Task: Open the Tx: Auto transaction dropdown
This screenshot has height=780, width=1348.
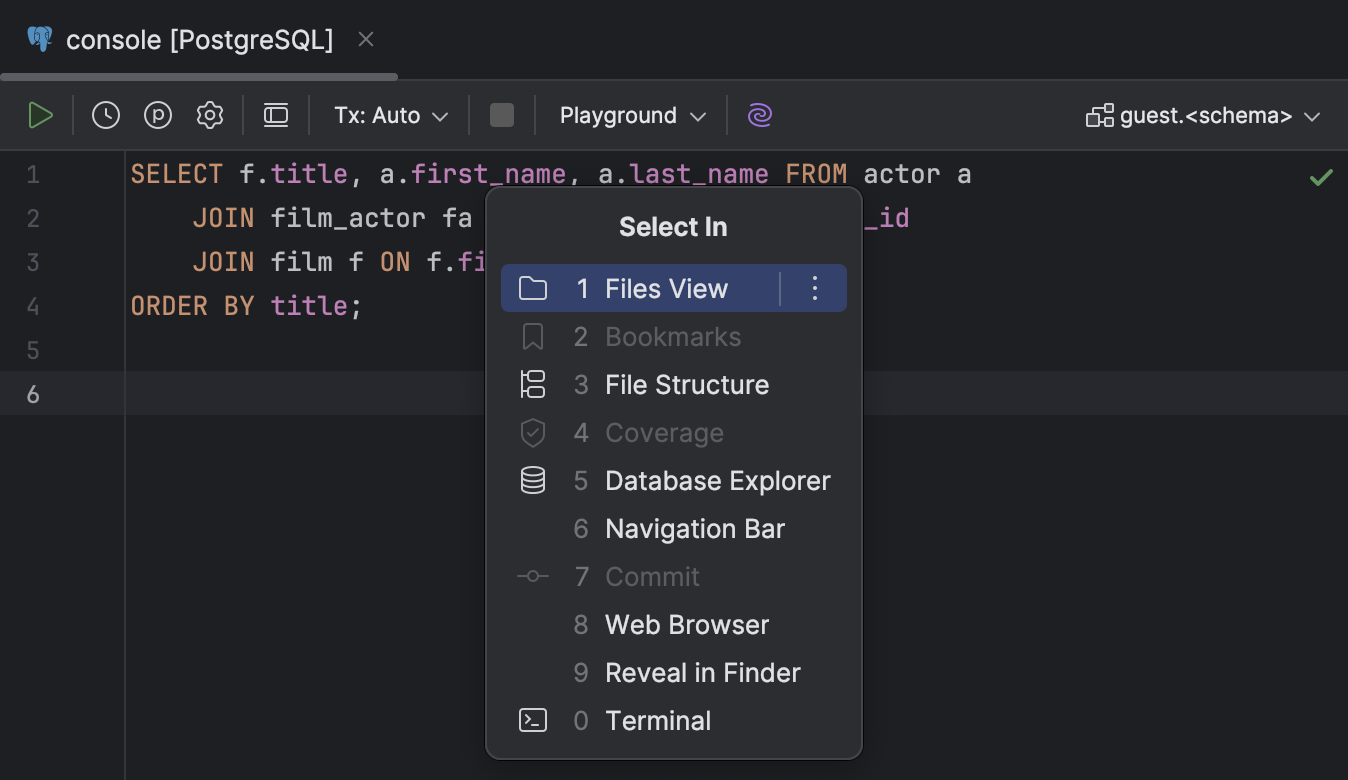Action: click(x=391, y=116)
